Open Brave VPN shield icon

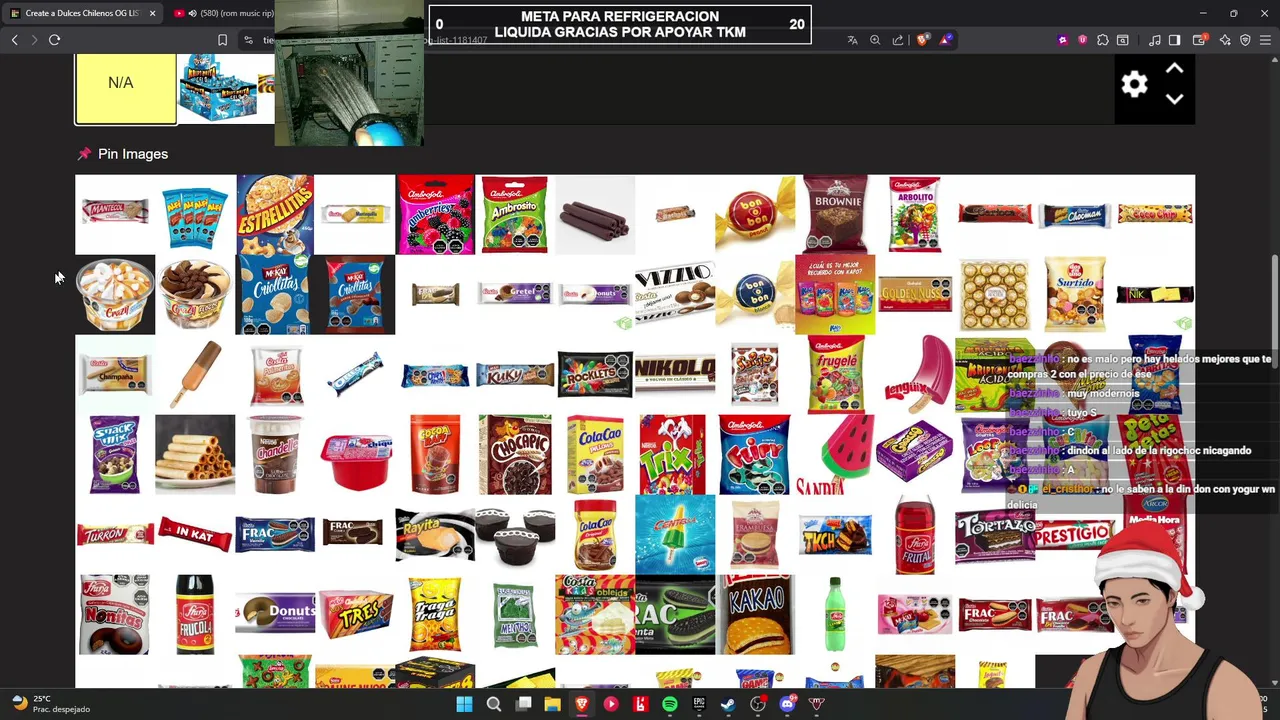[x=1245, y=40]
